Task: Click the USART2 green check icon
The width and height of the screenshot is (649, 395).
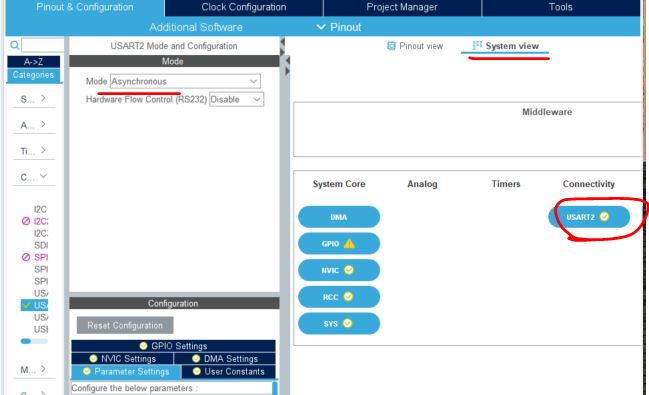Action: 604,217
